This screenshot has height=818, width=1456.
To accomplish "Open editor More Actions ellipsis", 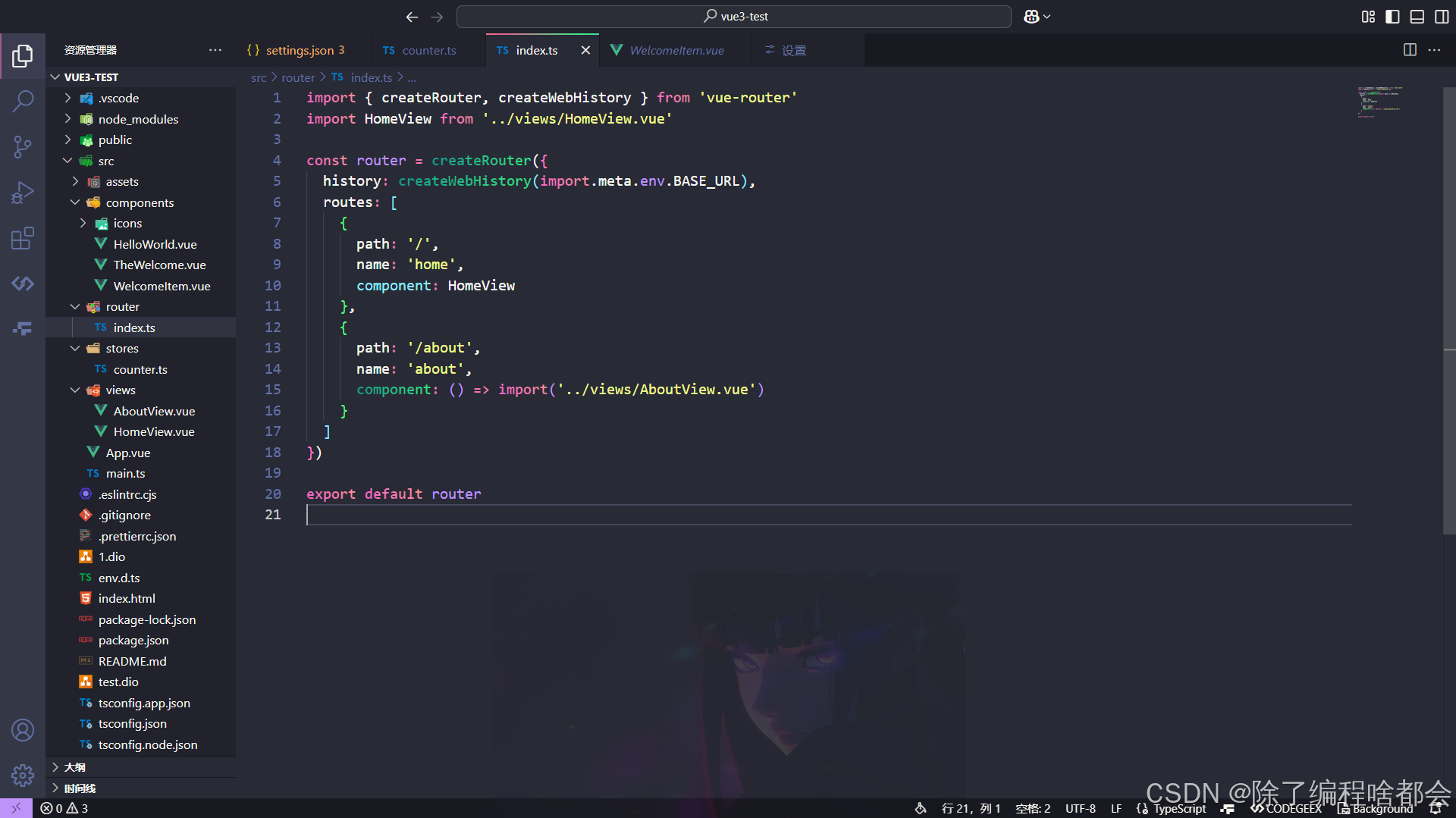I will 1434,50.
